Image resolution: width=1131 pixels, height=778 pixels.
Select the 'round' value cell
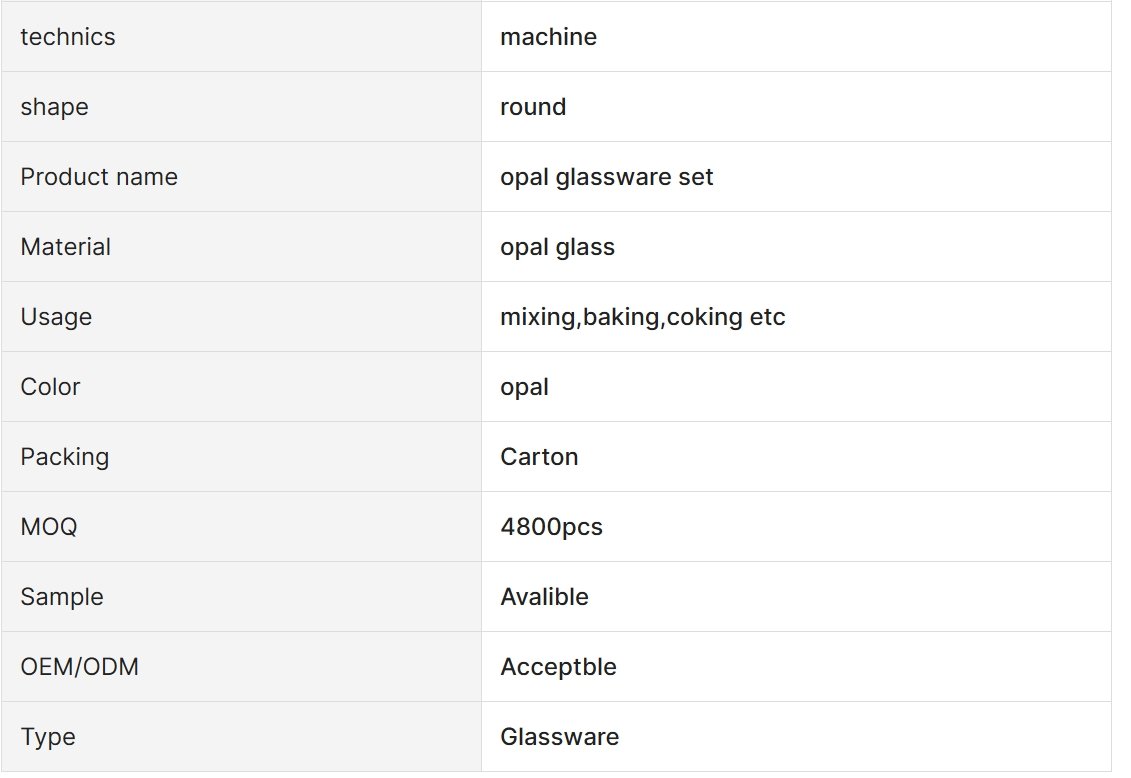(x=796, y=107)
